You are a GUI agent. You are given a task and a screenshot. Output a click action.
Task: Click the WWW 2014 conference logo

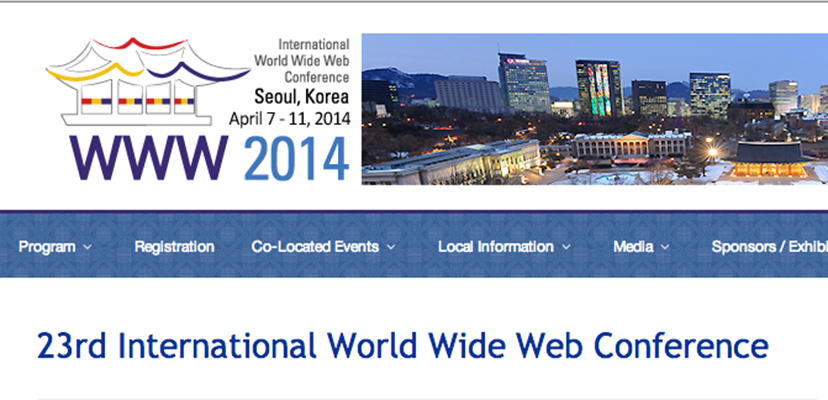click(x=198, y=109)
